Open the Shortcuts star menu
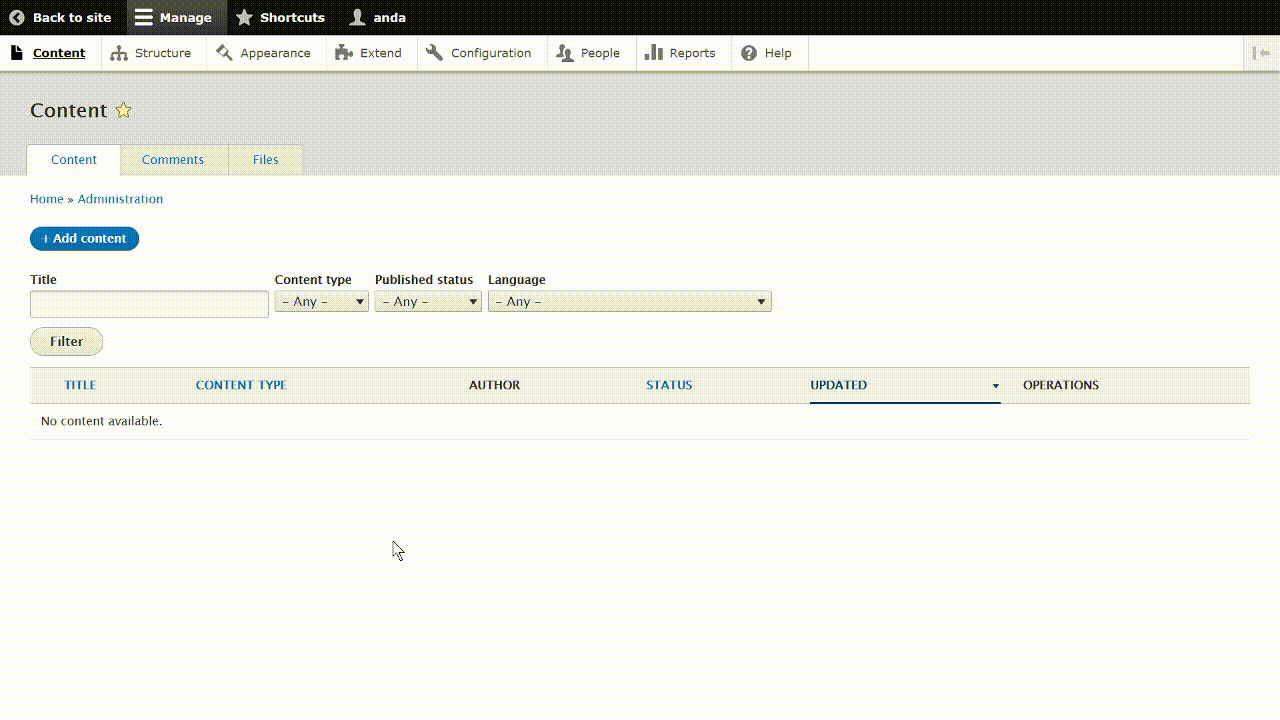1280x720 pixels. coord(281,17)
